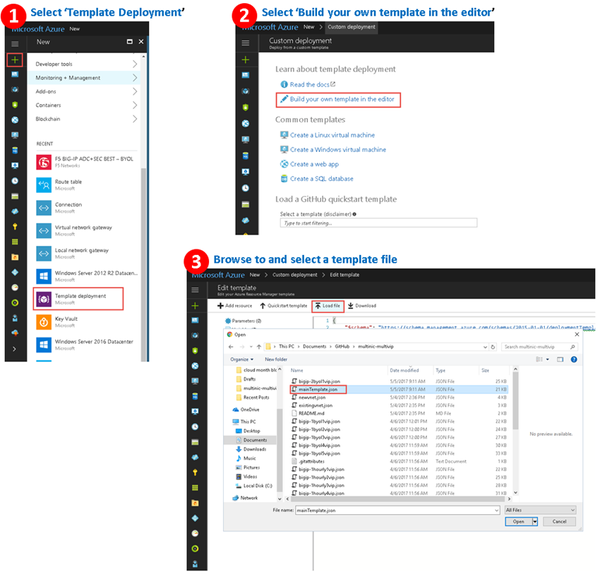Click Build your own template in the editor
The width and height of the screenshot is (600, 575).
click(342, 99)
